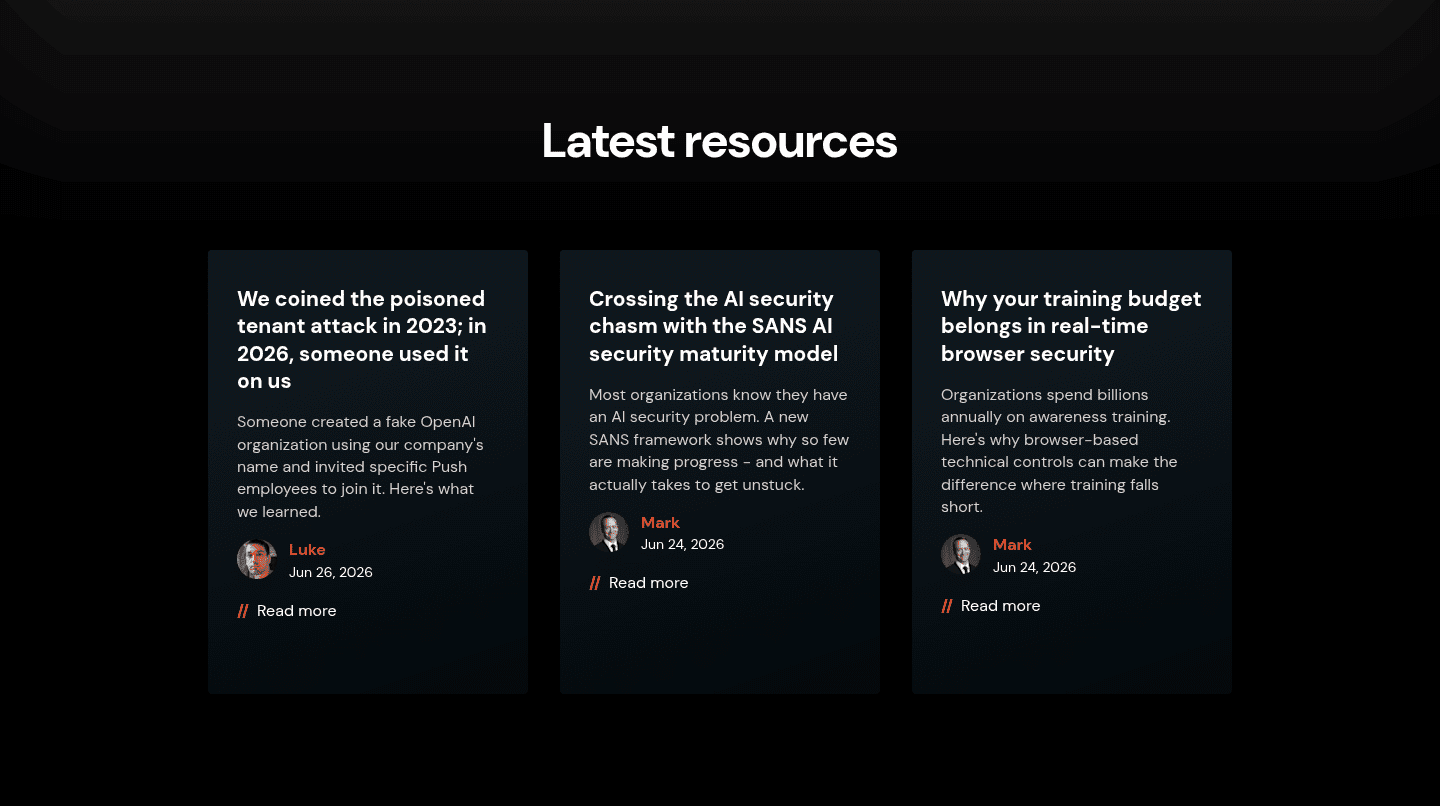1440x806 pixels.
Task: Click Read more on the SANS AI article
Action: coord(648,583)
